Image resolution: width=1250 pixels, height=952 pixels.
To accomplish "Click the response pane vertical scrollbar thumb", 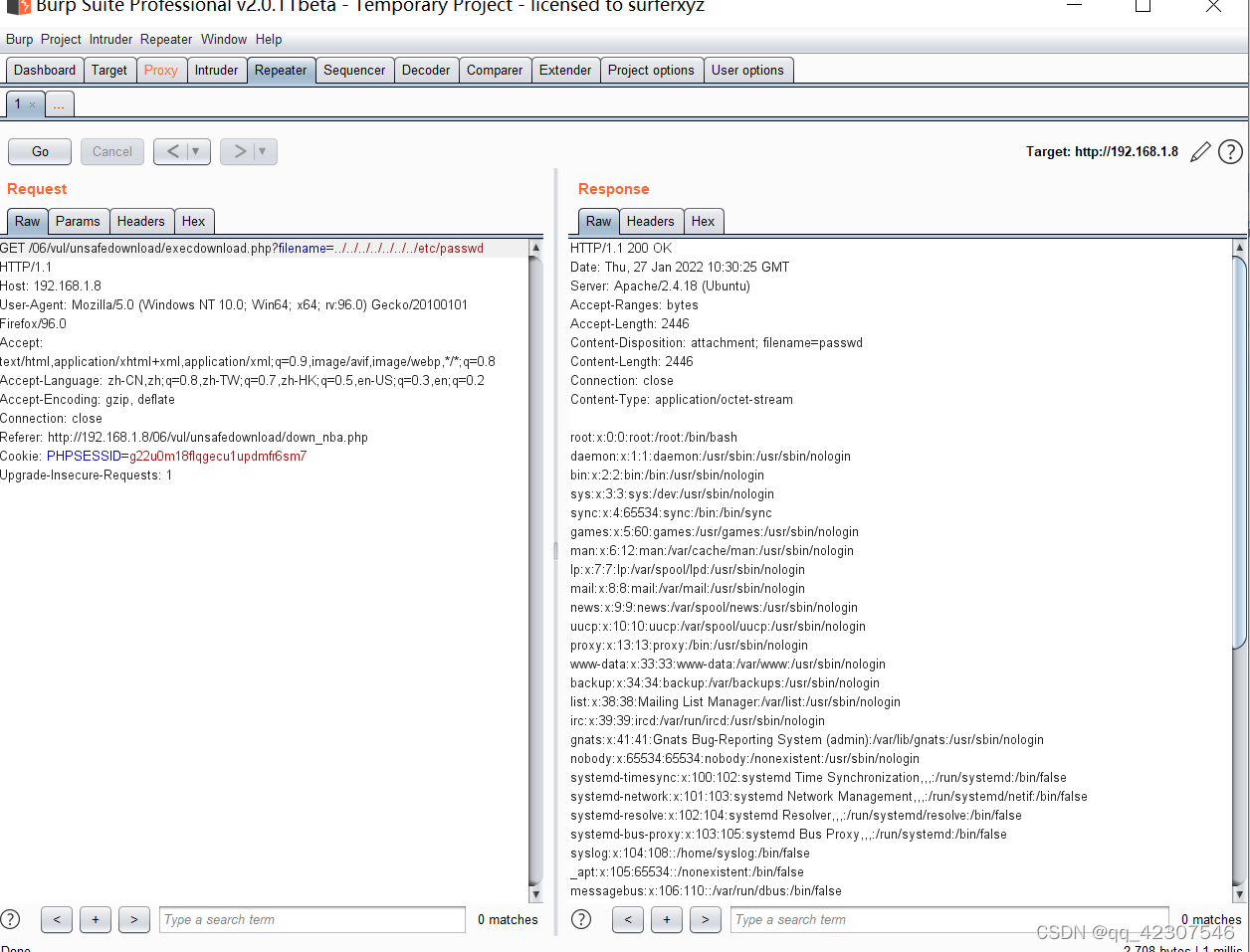I will pyautogui.click(x=1240, y=453).
